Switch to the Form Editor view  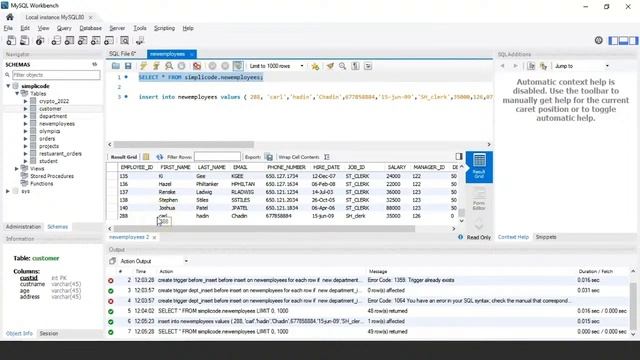click(479, 199)
